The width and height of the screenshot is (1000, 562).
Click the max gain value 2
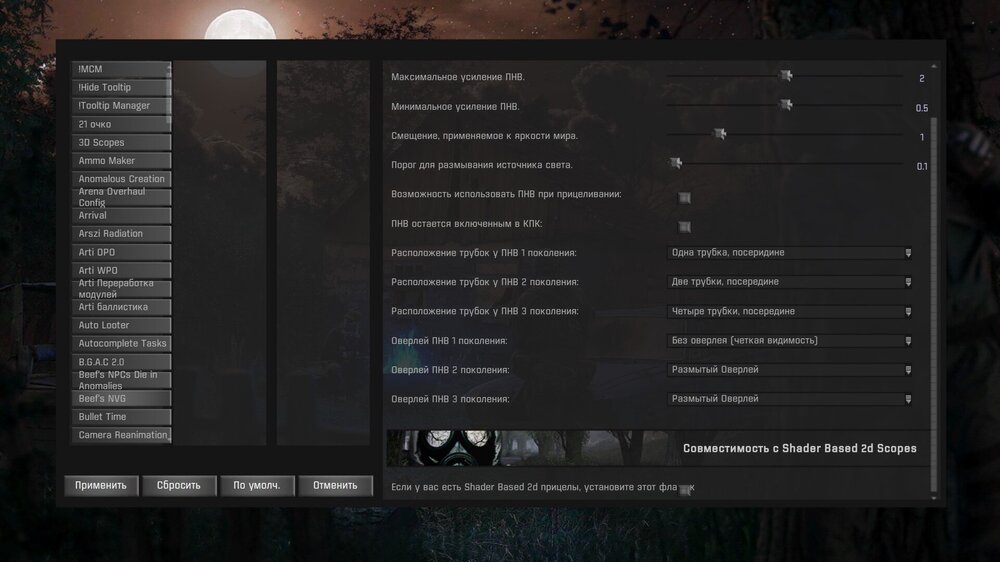[922, 78]
